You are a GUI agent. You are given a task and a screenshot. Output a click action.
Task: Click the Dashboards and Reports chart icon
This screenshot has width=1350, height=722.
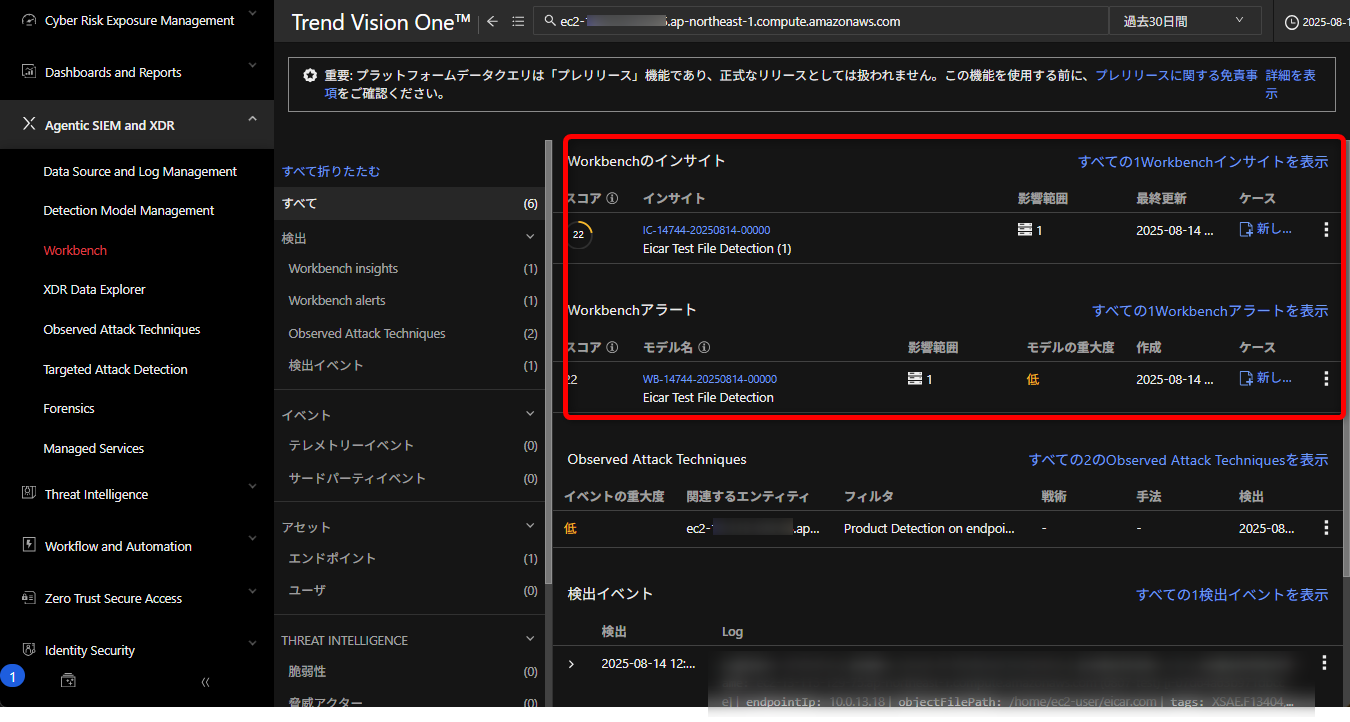28,72
